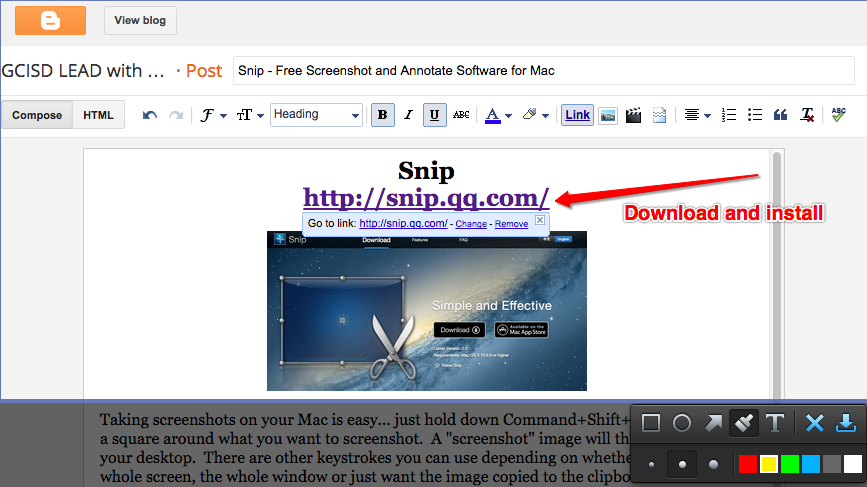Viewport: 867px width, 487px height.
Task: Open the Heading paragraph style dropdown
Action: [316, 115]
